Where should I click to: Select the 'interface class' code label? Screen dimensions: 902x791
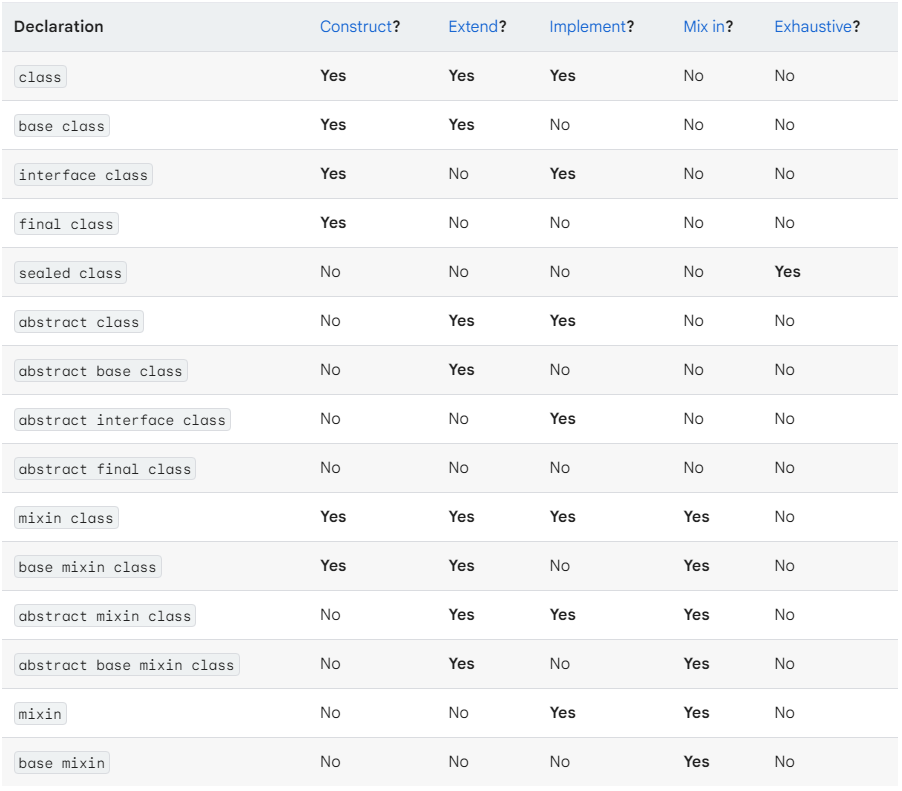(83, 175)
